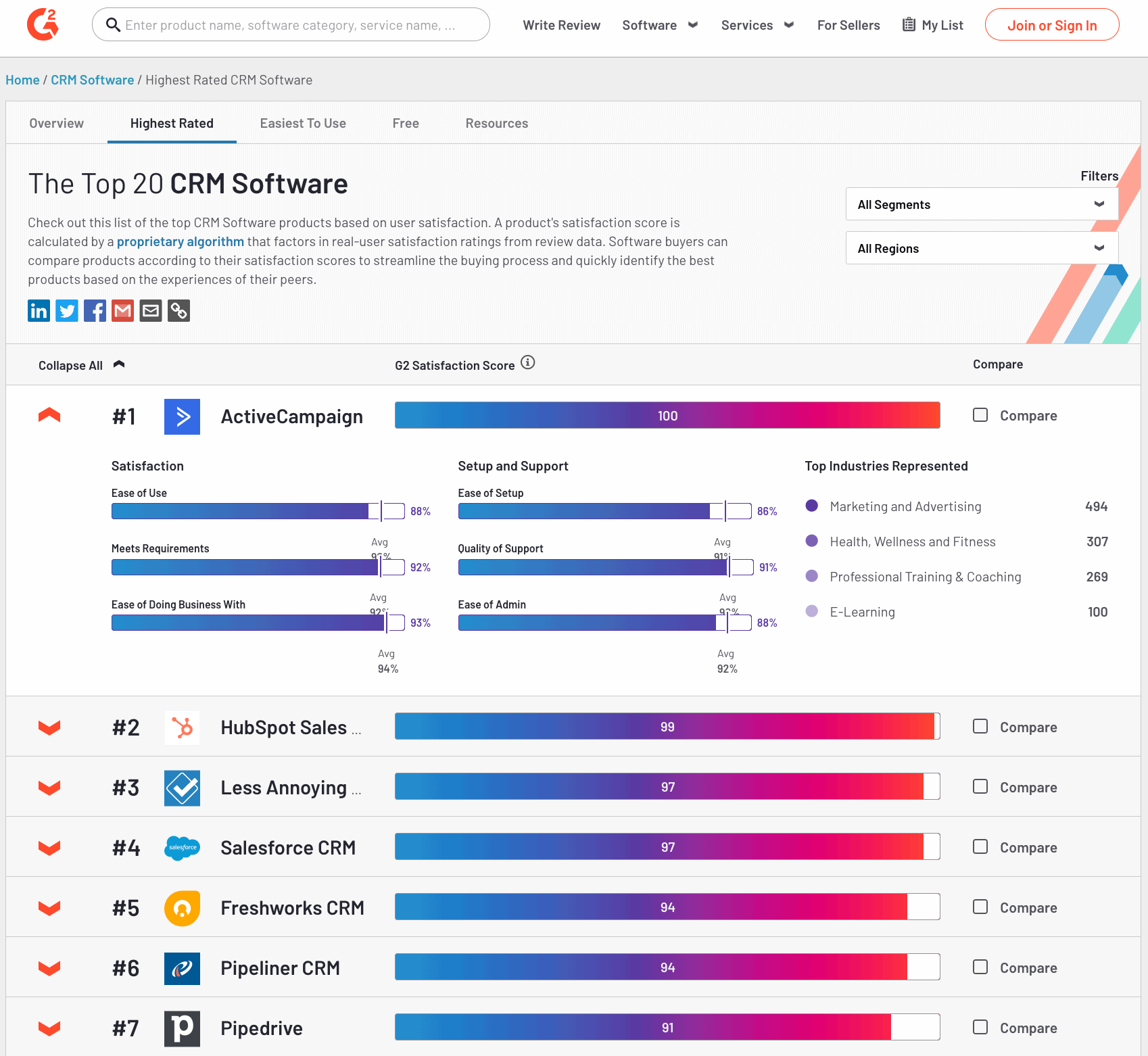Viewport: 1148px width, 1056px height.
Task: Click the HubSpot Sales product logo
Action: [x=182, y=727]
